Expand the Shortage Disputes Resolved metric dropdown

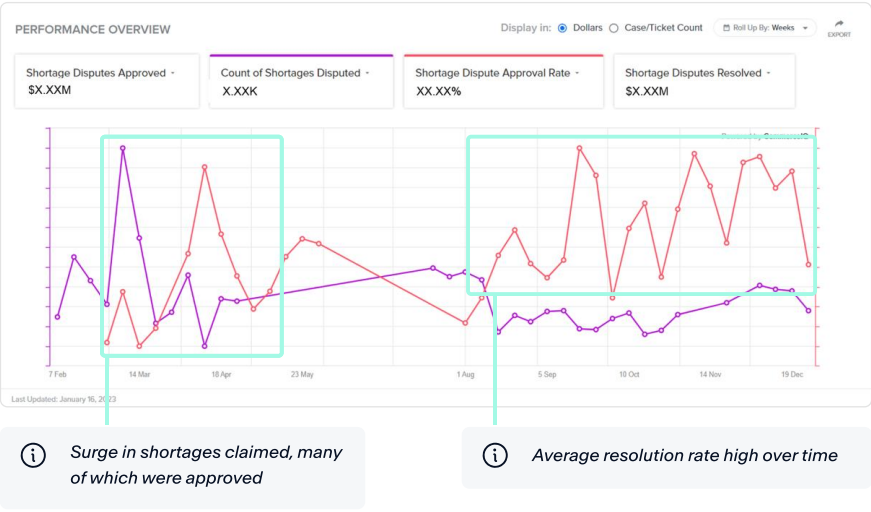(x=768, y=73)
